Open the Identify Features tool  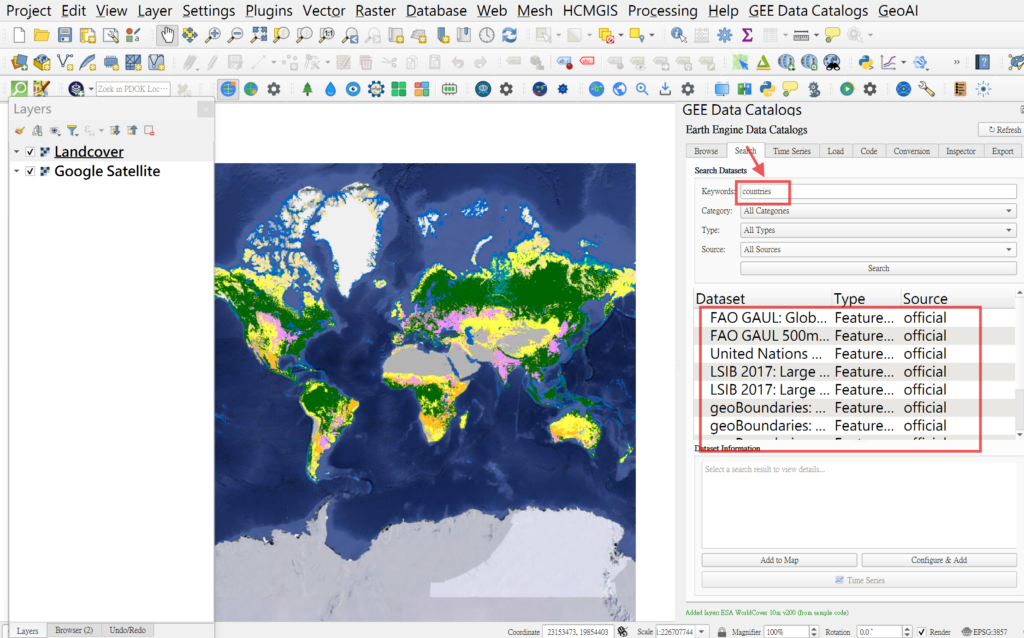point(679,35)
